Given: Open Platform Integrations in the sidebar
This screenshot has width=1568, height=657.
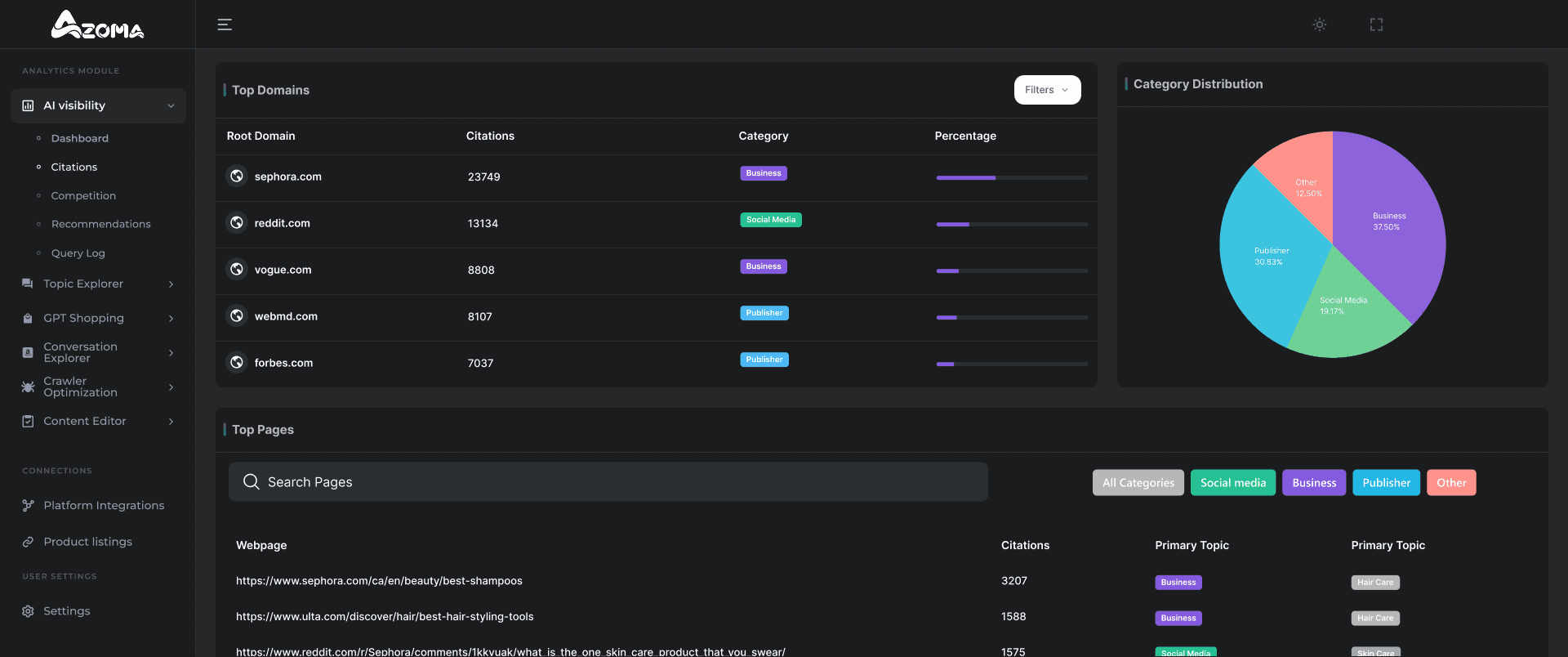Looking at the screenshot, I should click(104, 505).
